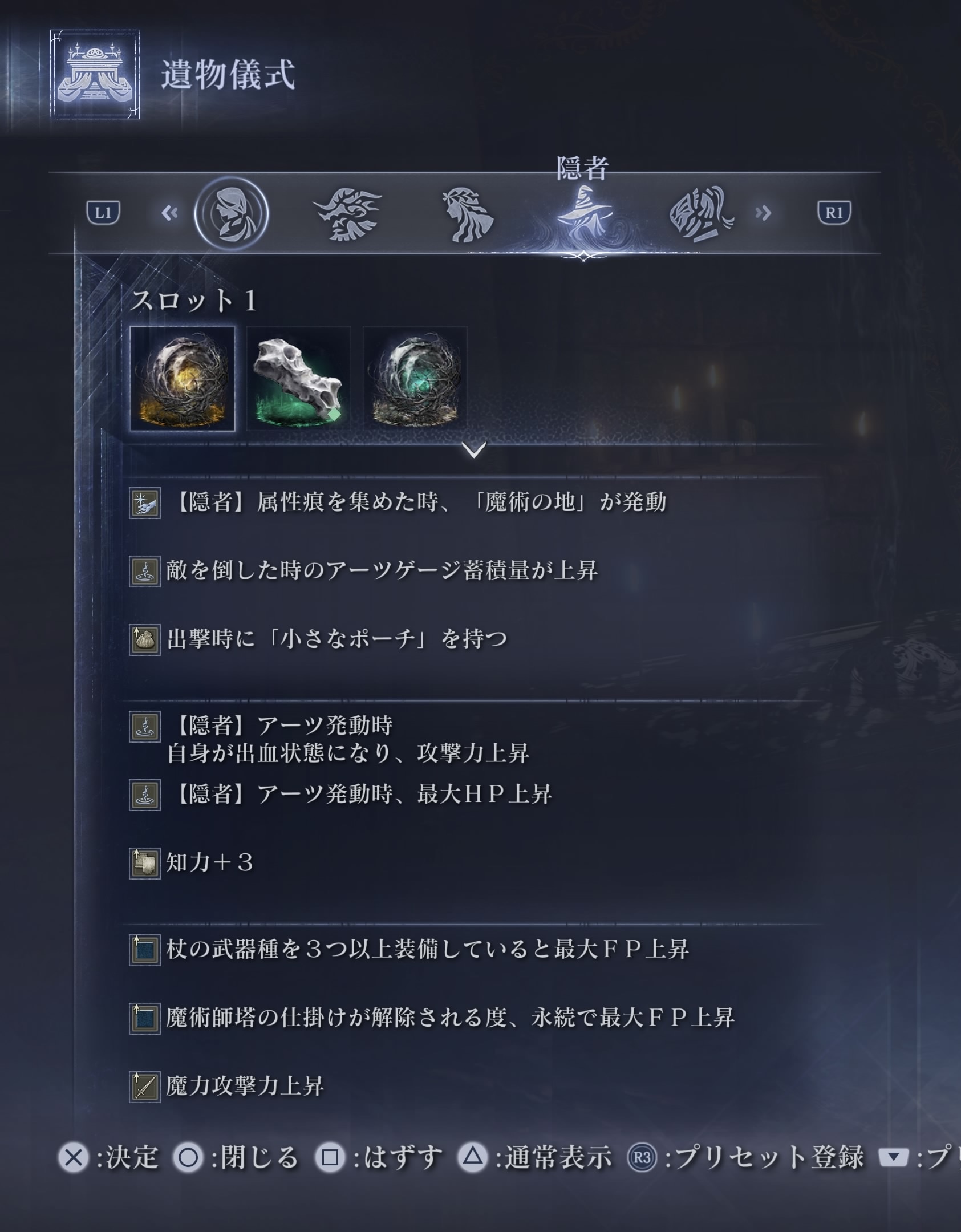Select the bone fragment relic thumbnail
Screen dimensions: 961x1232
click(299, 379)
